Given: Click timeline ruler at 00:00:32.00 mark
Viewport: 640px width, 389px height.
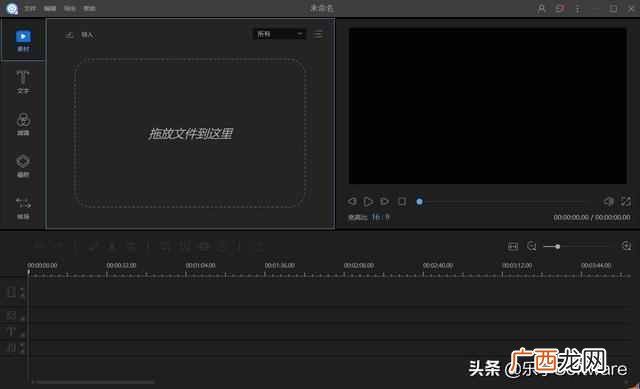Looking at the screenshot, I should click(121, 265).
